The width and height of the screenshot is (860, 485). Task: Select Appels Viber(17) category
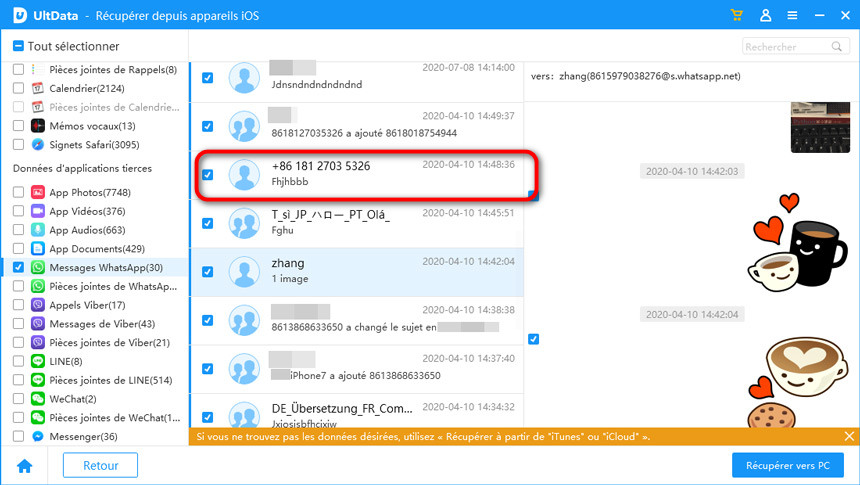pos(87,305)
